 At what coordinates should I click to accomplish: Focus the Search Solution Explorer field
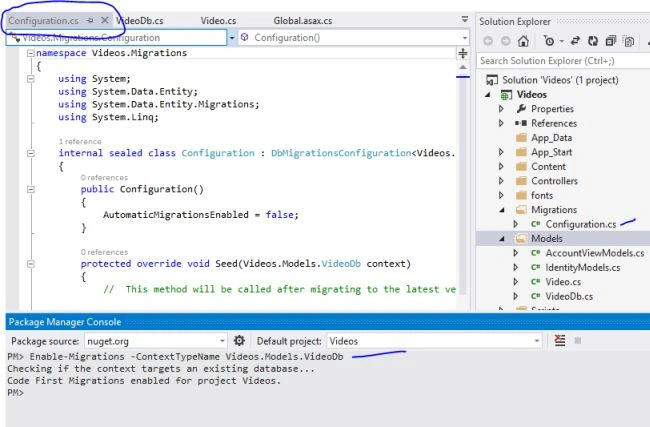click(564, 61)
